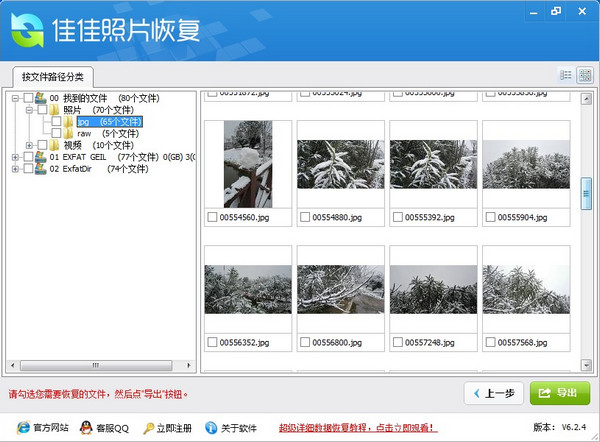This screenshot has height=442, width=600.
Task: Click the drive icon for 00 找到的文件
Action: point(41,98)
